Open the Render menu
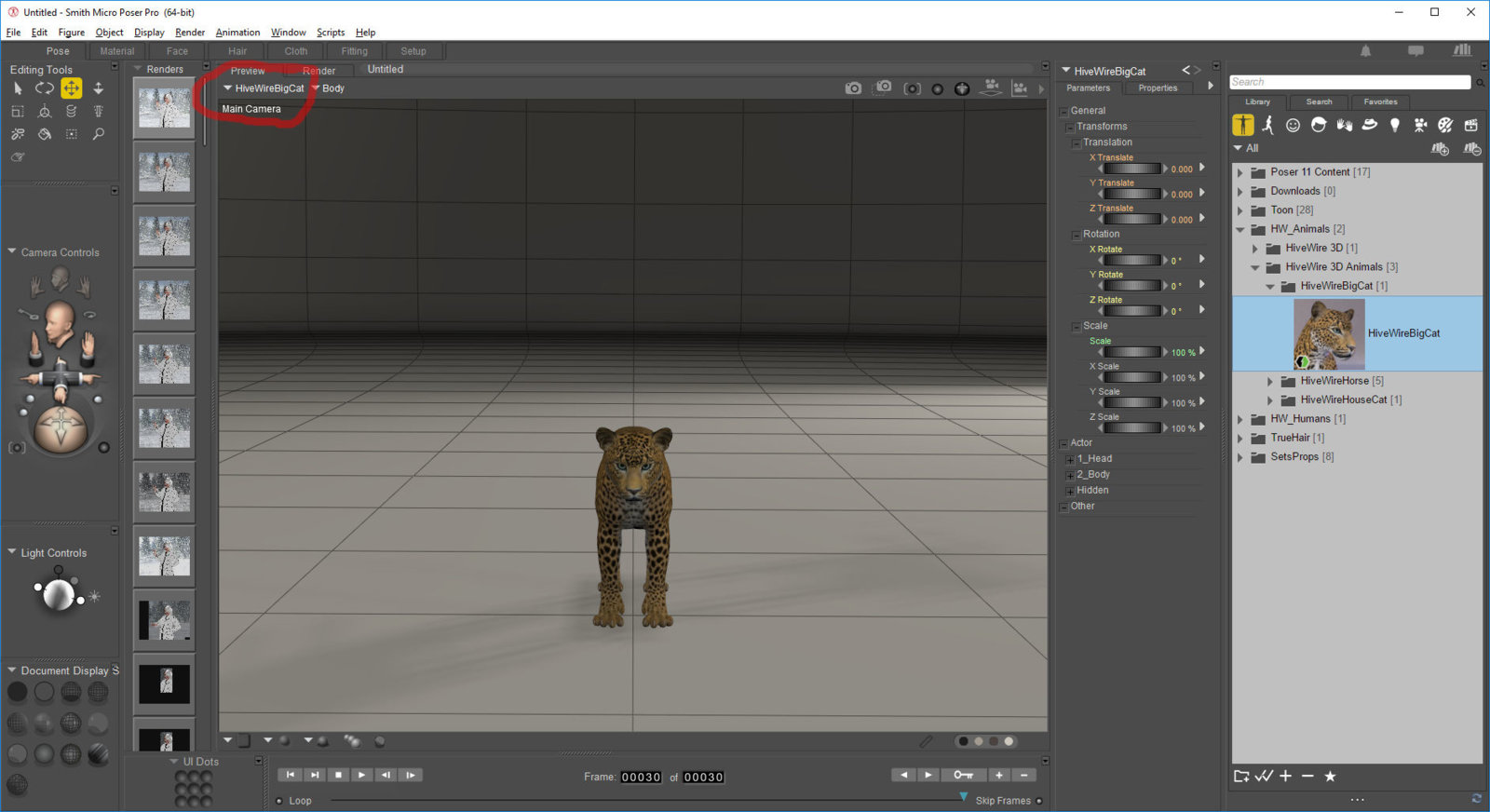Viewport: 1490px width, 812px height. (x=190, y=32)
